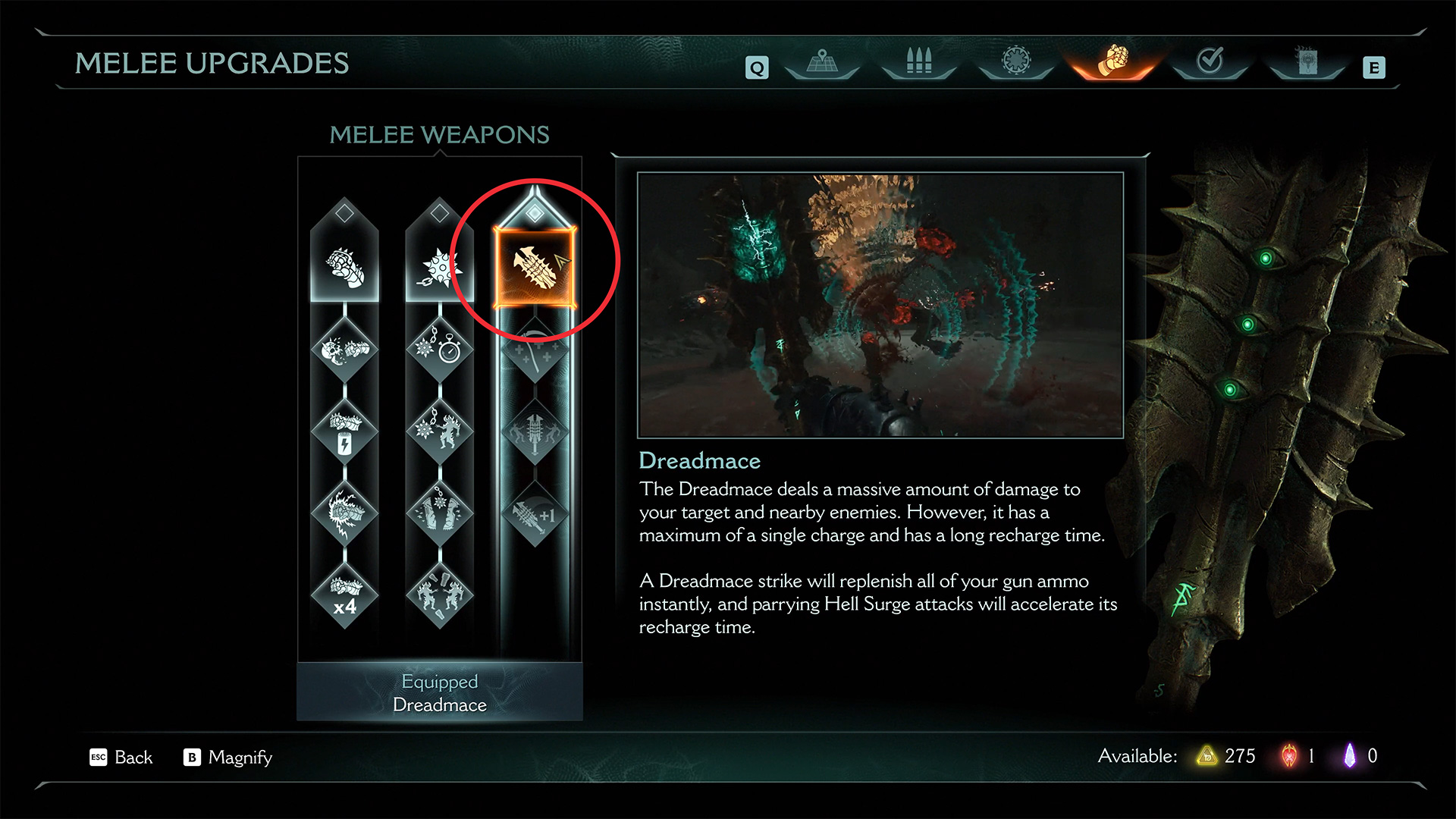Choose the flail stopwatch upgrade node
The height and width of the screenshot is (819, 1456).
point(440,349)
